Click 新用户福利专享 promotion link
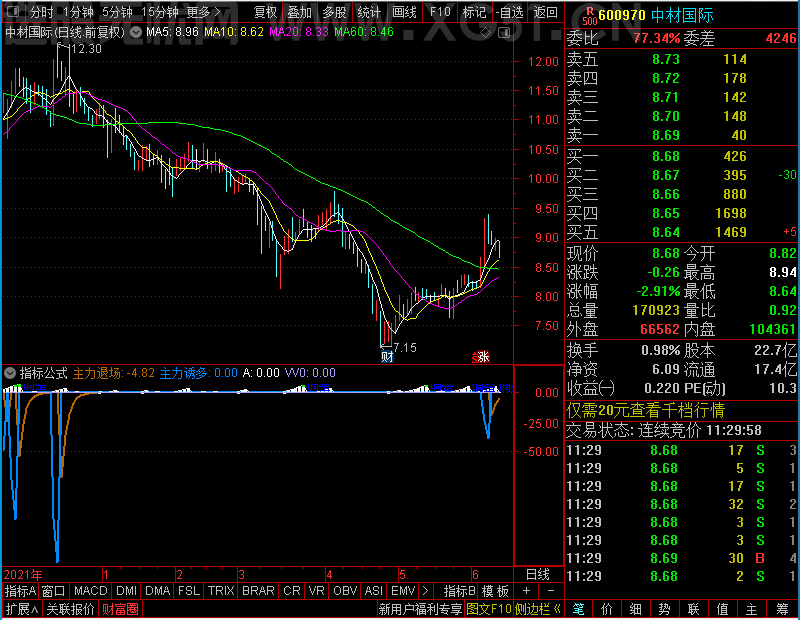This screenshot has height=620, width=800. [420, 609]
